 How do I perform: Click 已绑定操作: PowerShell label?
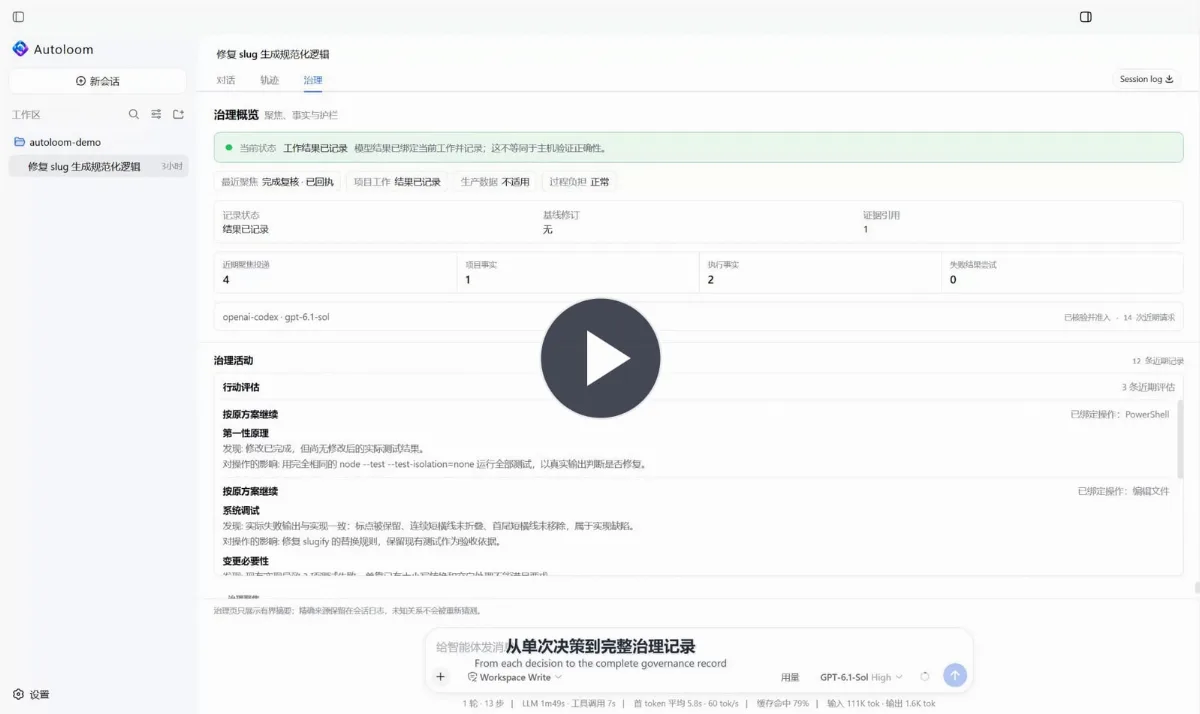point(1119,414)
